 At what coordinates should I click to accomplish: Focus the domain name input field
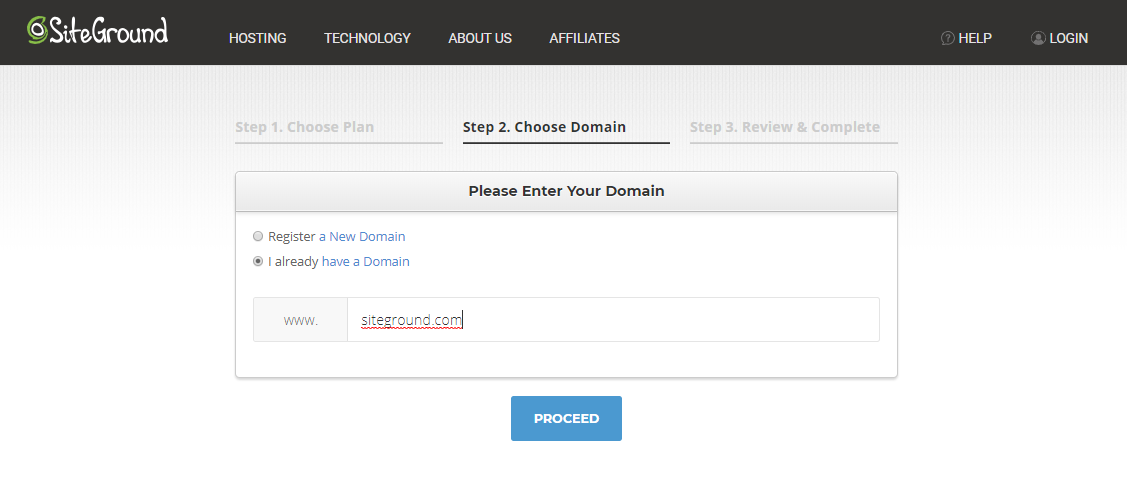coord(613,320)
